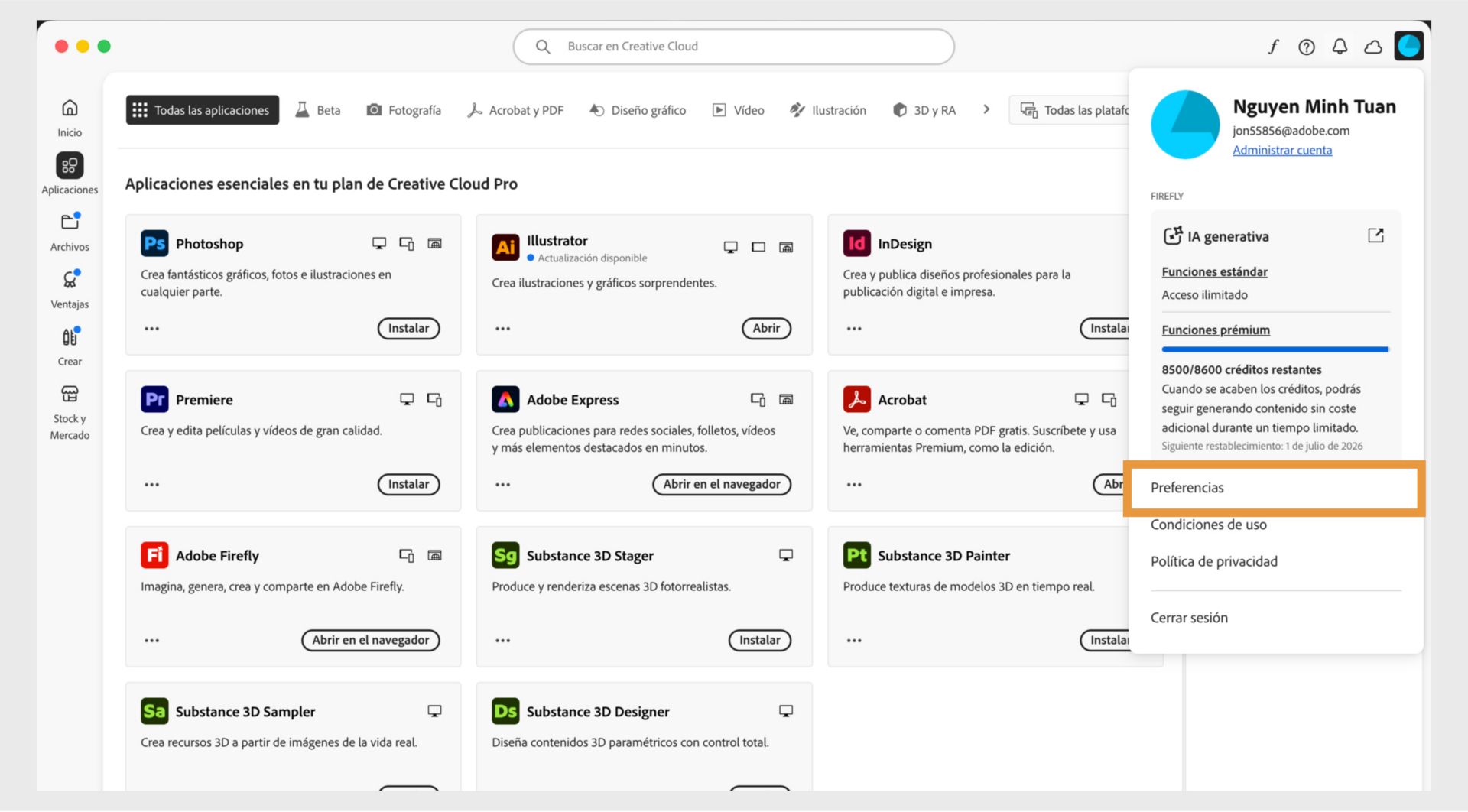
Task: Open the Inicio home section
Action: pos(70,118)
